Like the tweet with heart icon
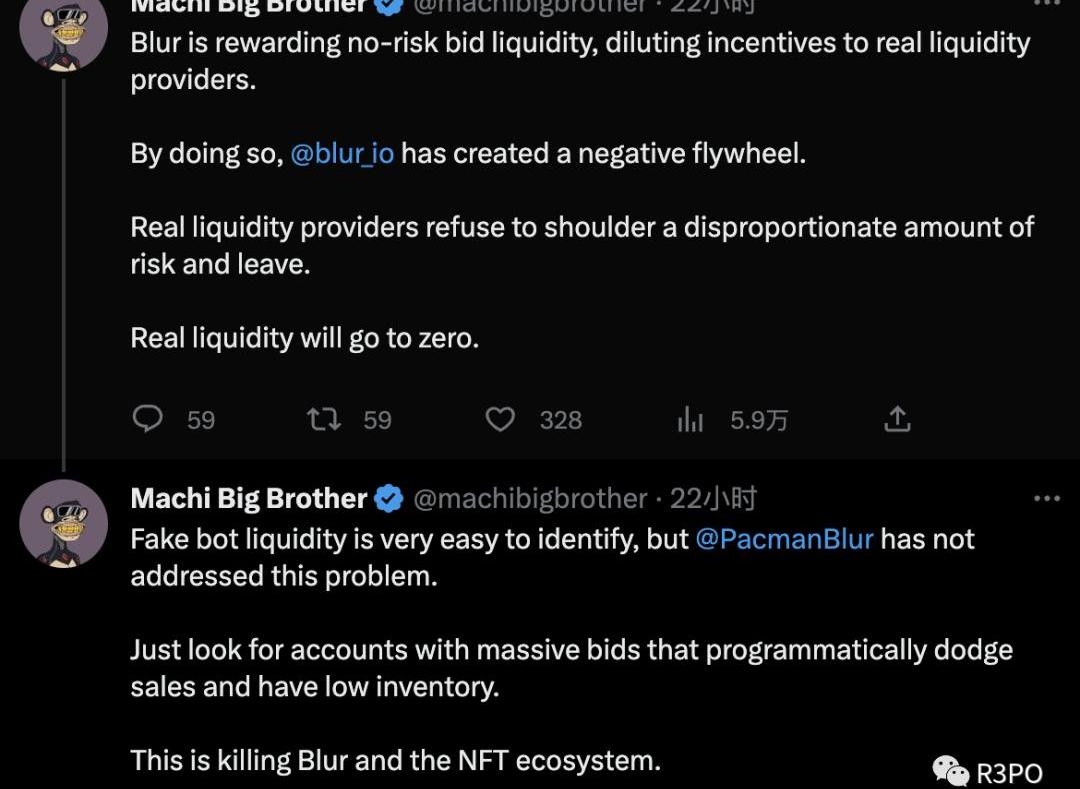 [500, 419]
